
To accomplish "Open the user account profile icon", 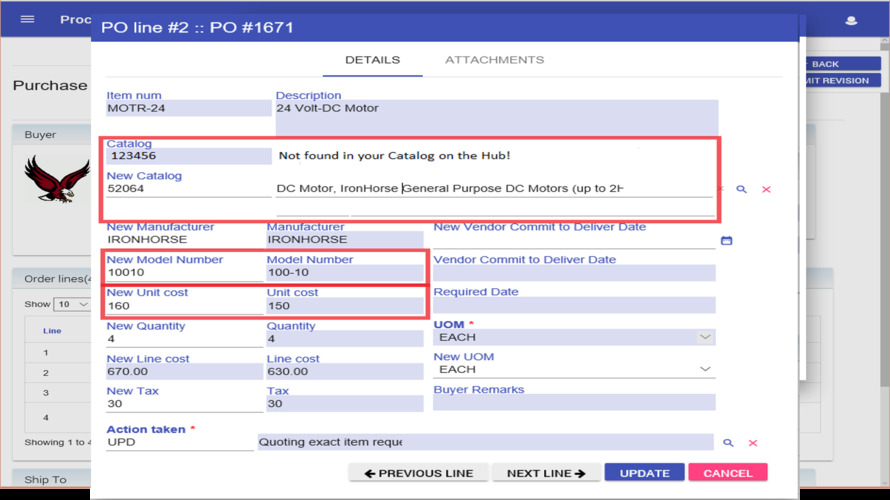I will (x=851, y=20).
